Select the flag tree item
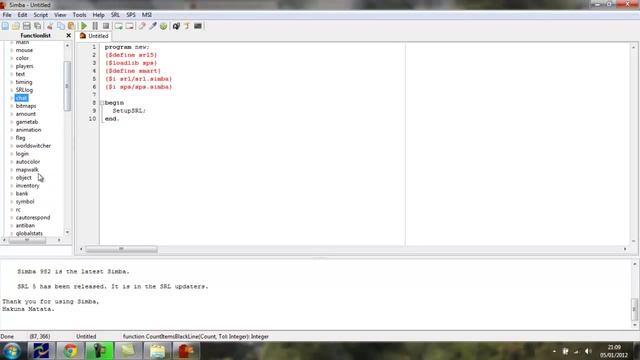The height and width of the screenshot is (360, 640). click(20, 138)
